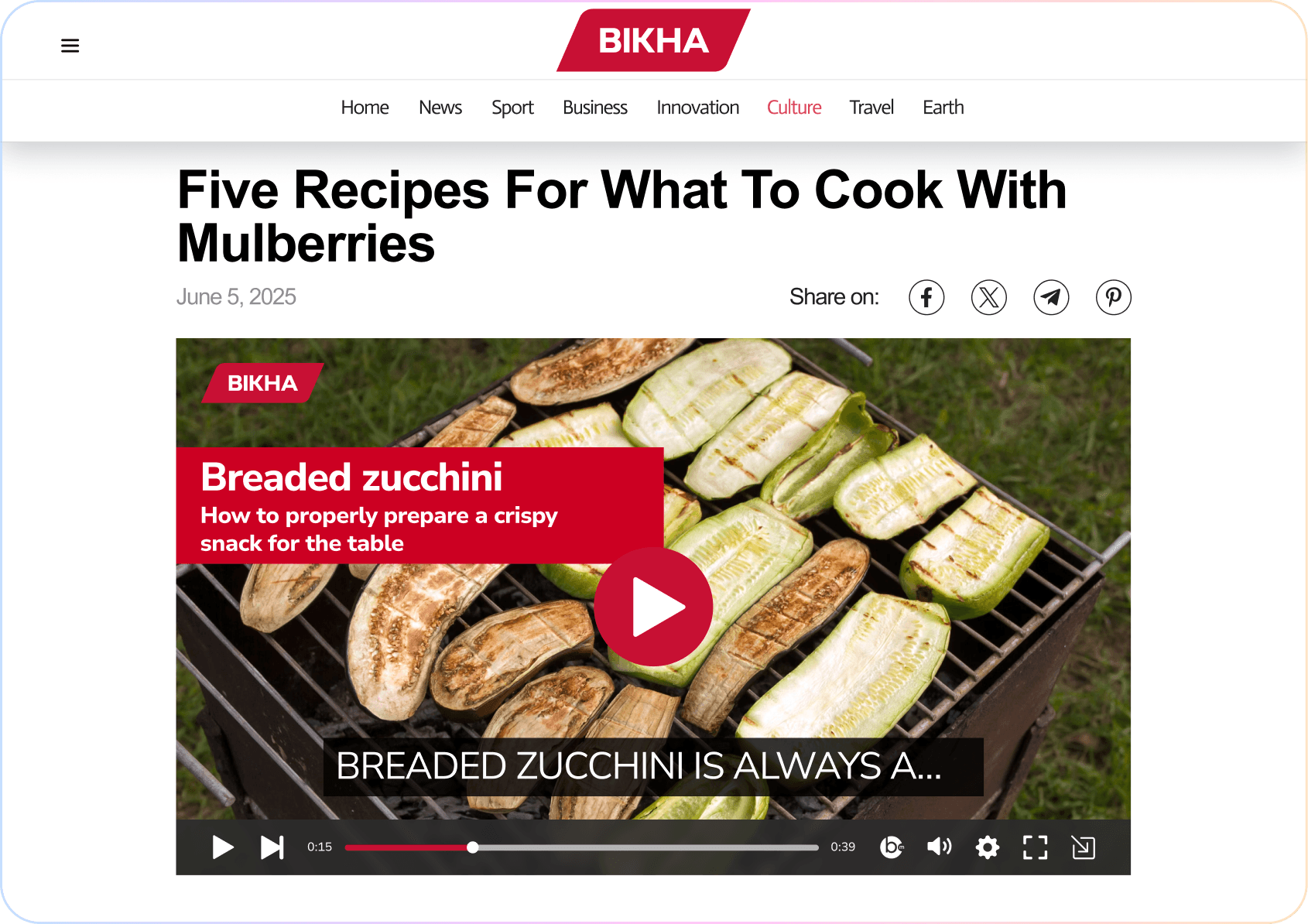This screenshot has width=1308, height=924.
Task: Open the hamburger menu
Action: pyautogui.click(x=70, y=46)
